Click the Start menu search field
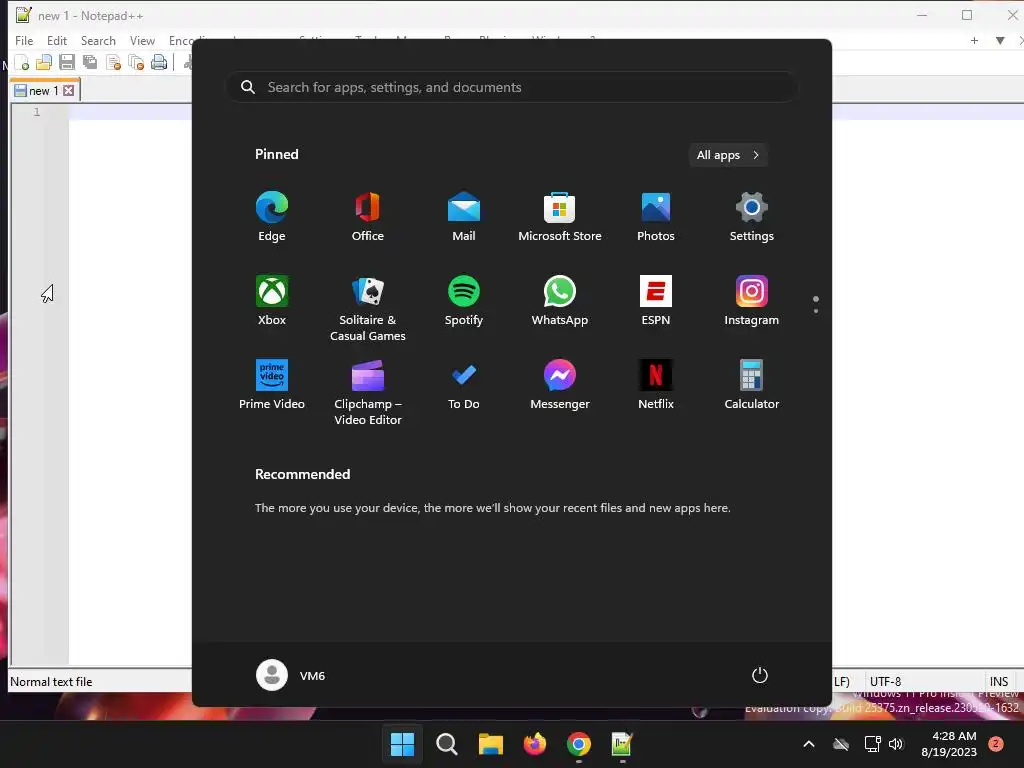The width and height of the screenshot is (1024, 768). [511, 87]
